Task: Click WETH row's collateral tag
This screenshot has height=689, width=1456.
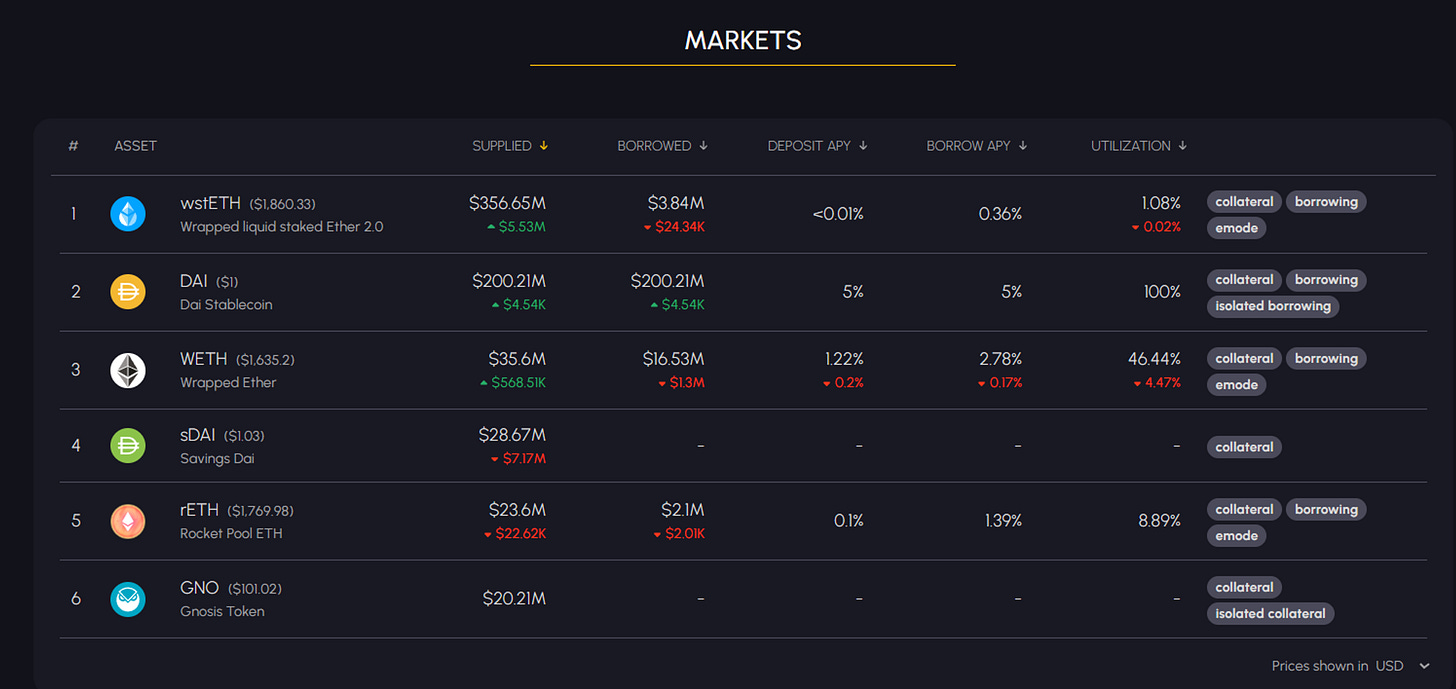Action: [1244, 359]
